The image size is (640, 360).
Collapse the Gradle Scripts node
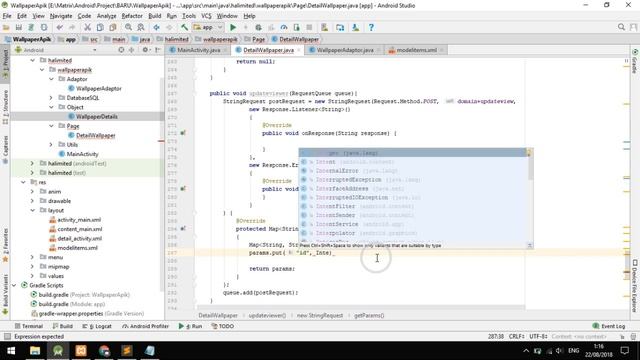coord(14,285)
